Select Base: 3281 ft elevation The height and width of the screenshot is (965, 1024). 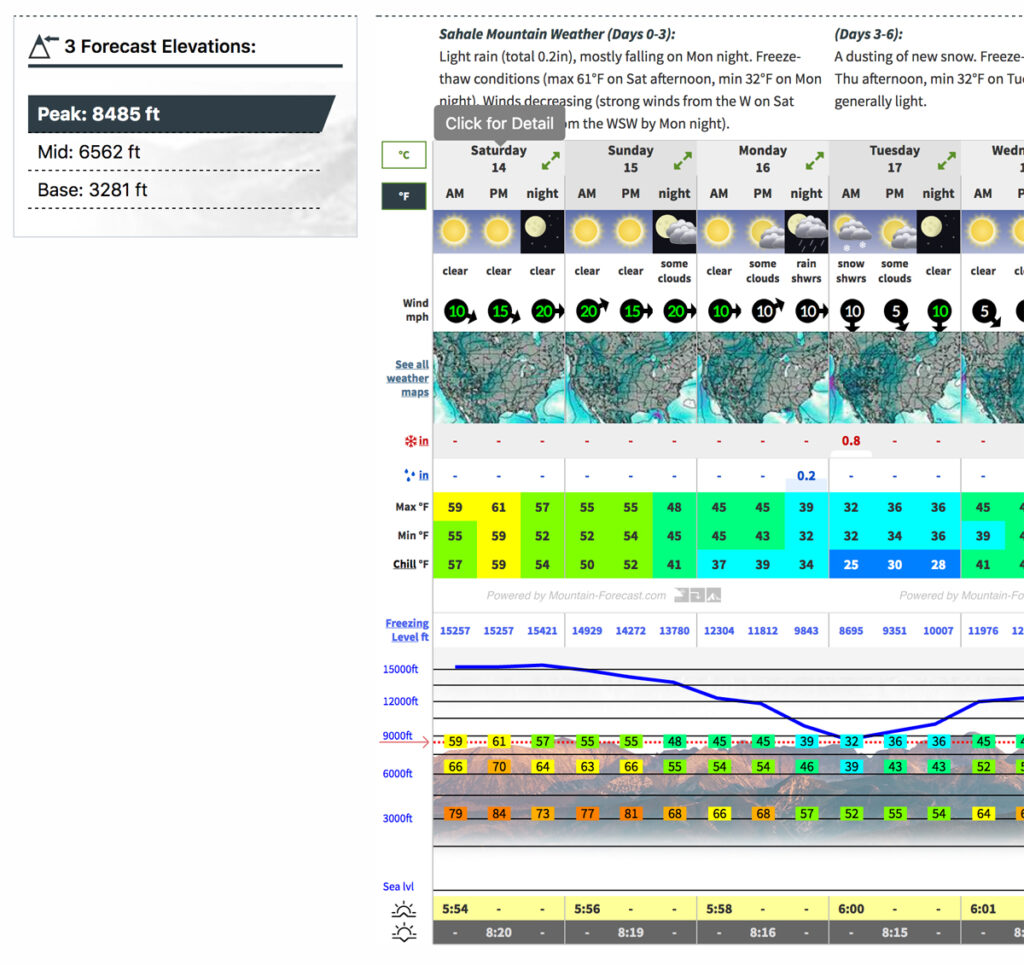(x=174, y=190)
